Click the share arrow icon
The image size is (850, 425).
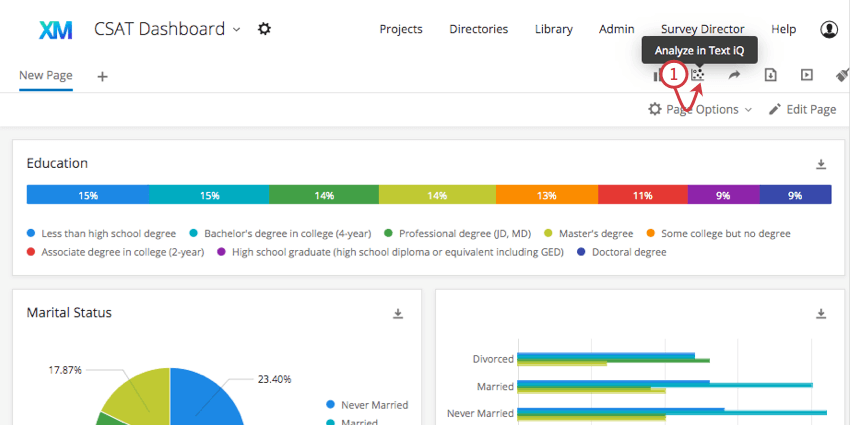[734, 75]
